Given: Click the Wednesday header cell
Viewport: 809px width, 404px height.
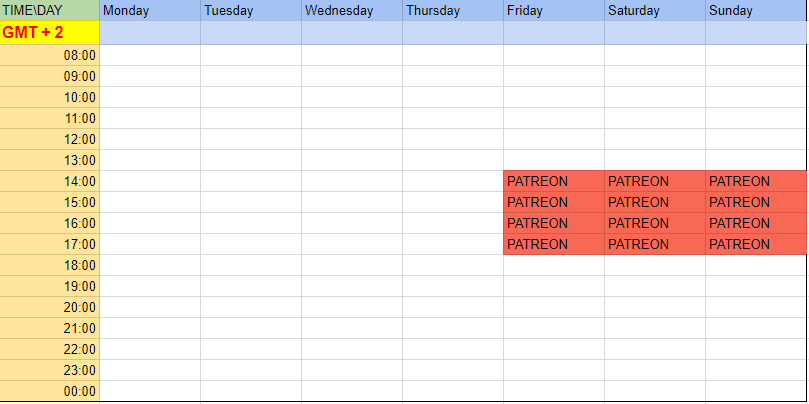Looking at the screenshot, I should 352,10.
